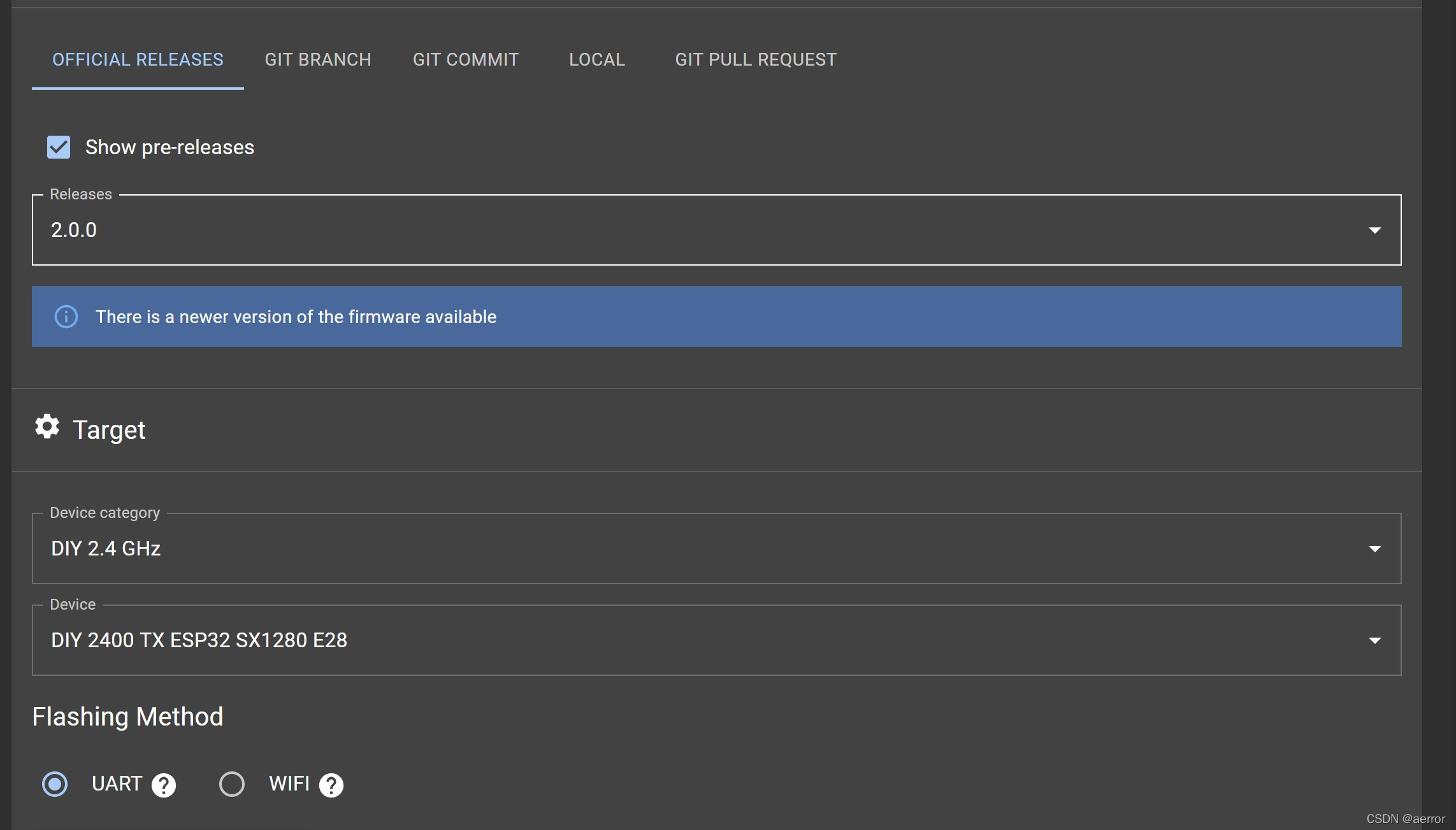The width and height of the screenshot is (1456, 830).
Task: Switch to the Git Commit tab
Action: pos(466,60)
